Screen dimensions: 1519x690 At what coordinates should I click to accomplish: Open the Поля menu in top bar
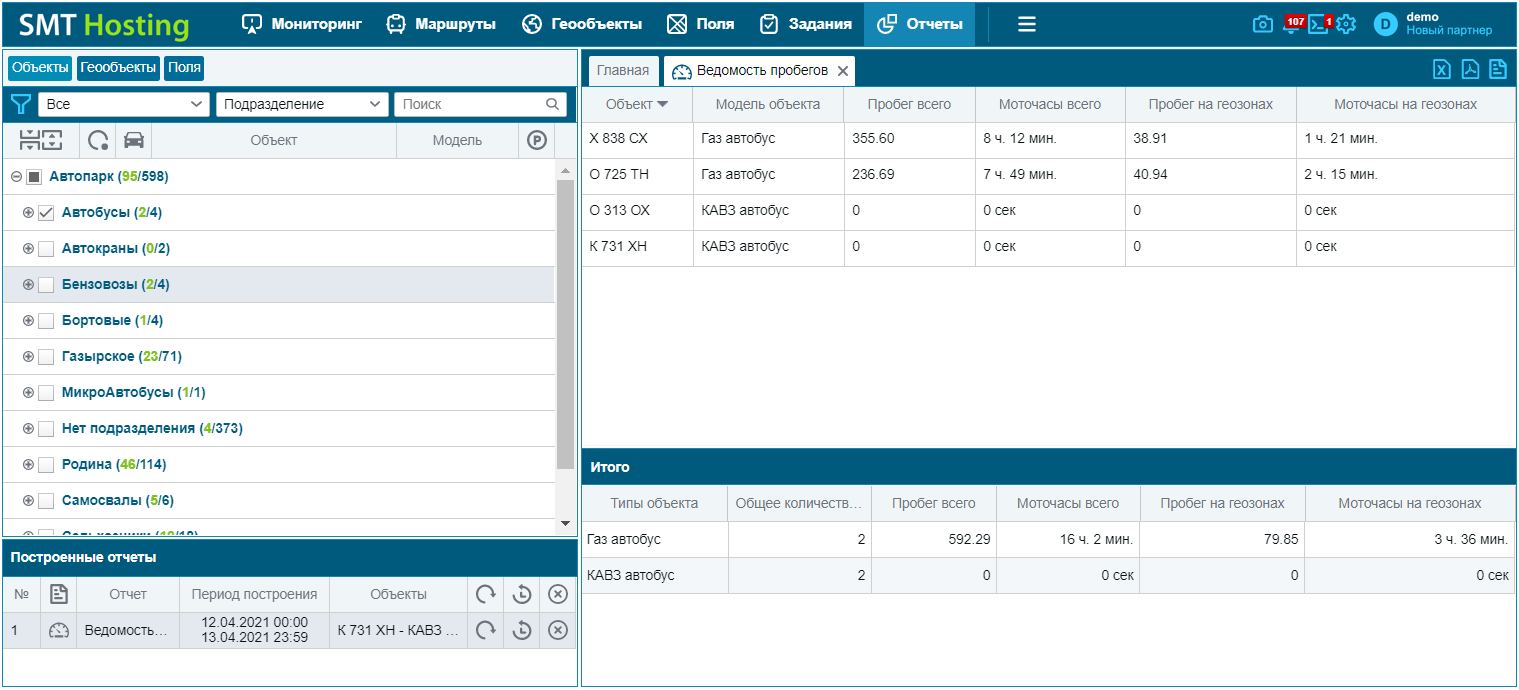point(701,24)
